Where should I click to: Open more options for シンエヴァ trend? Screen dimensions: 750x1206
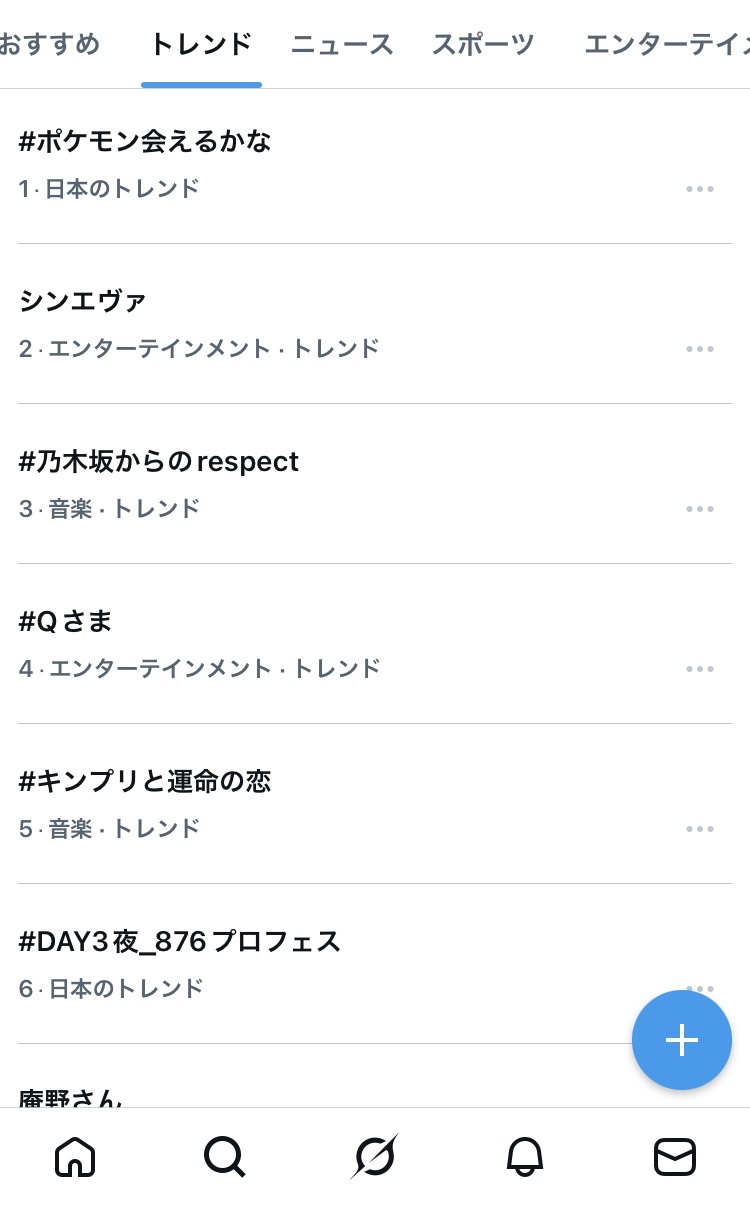[x=700, y=349]
